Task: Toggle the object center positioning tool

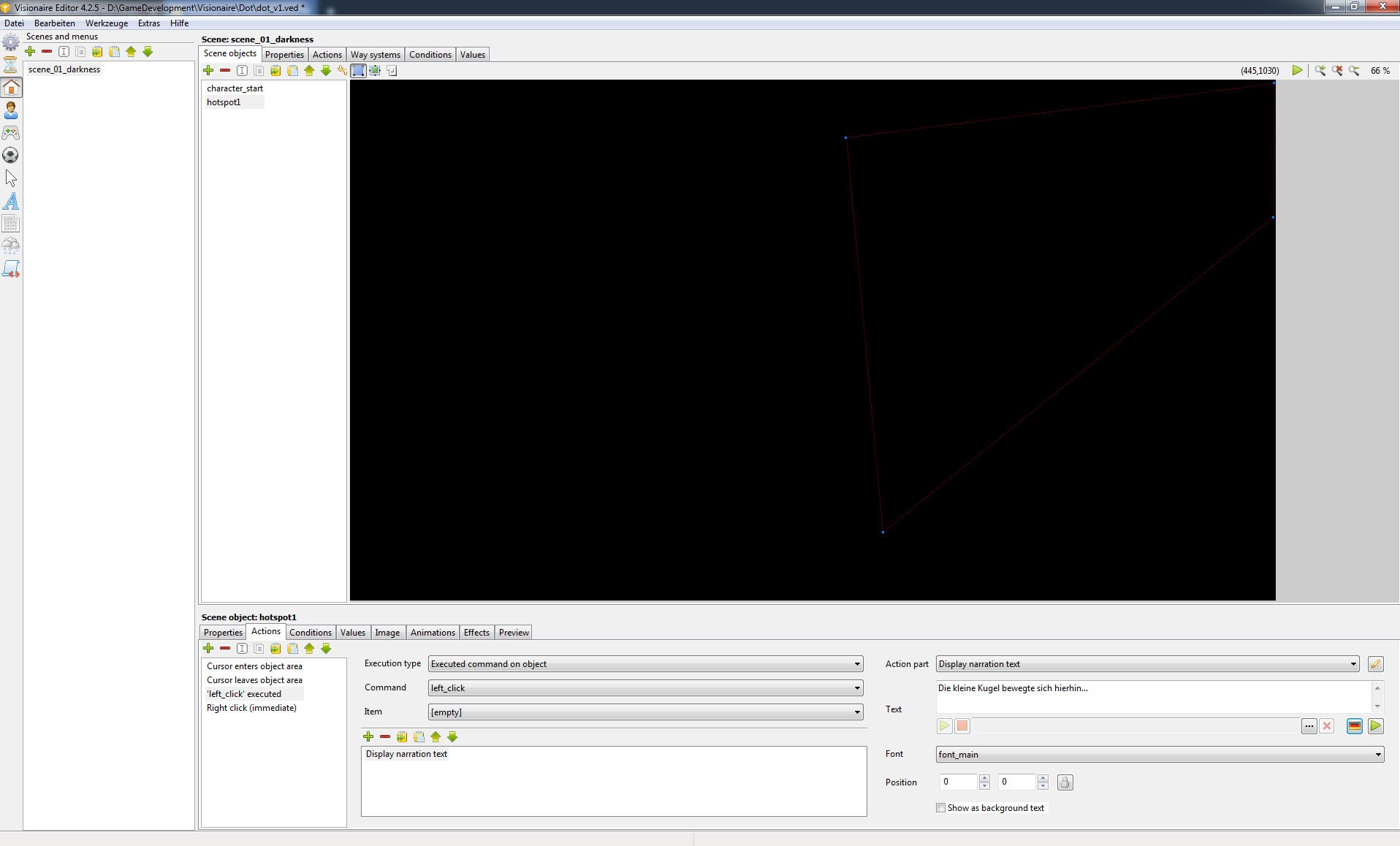Action: [x=375, y=70]
